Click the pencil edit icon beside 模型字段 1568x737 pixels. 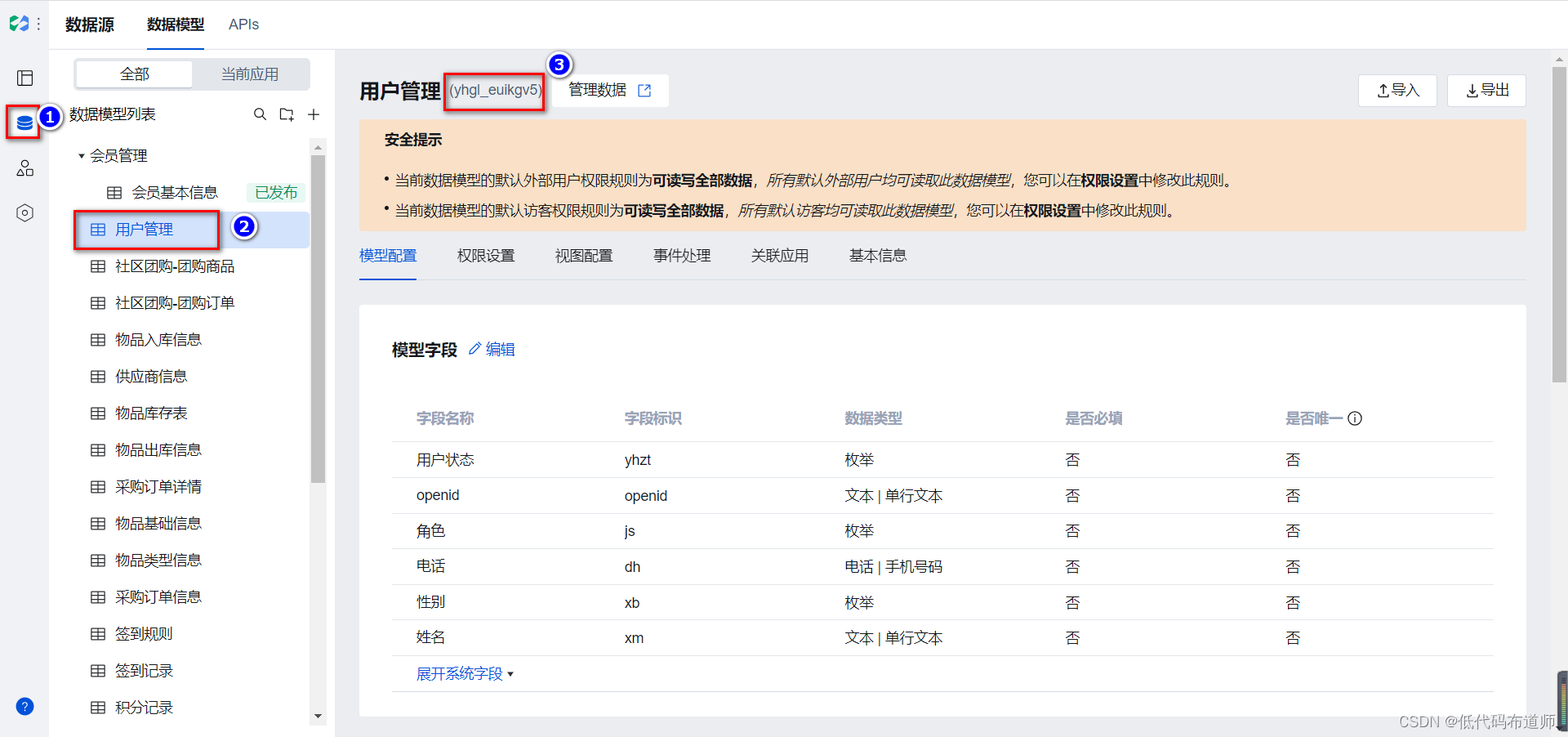click(x=474, y=349)
